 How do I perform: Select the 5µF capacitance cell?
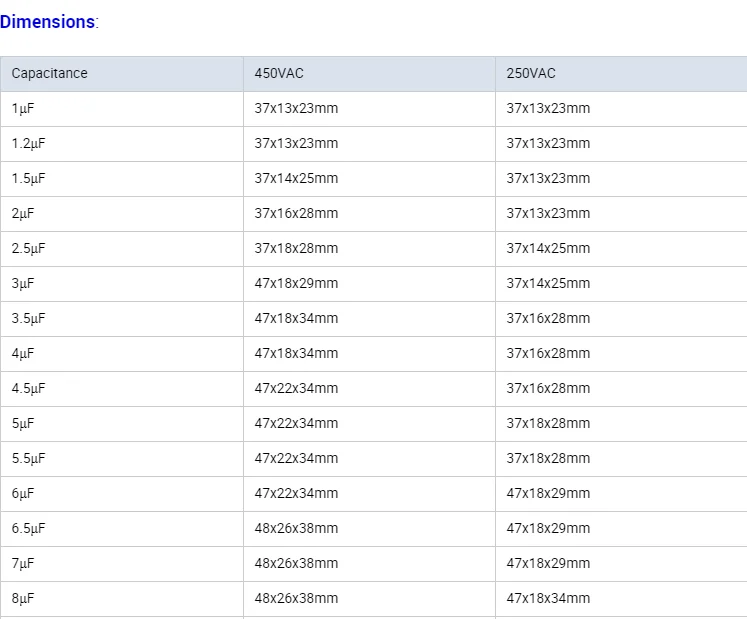pyautogui.click(x=23, y=424)
